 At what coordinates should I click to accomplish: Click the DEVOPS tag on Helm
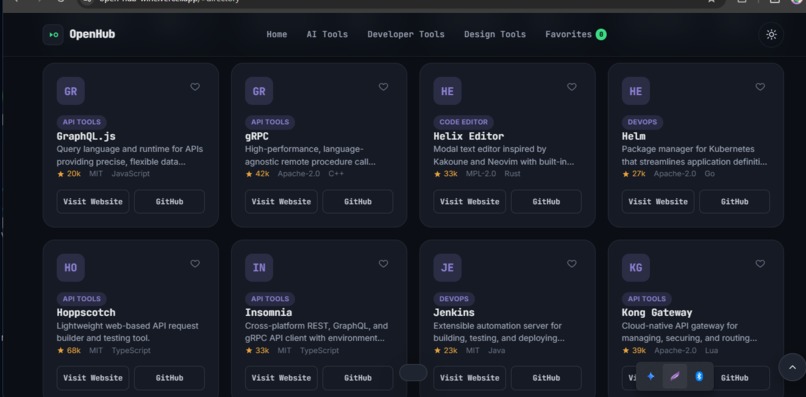643,122
